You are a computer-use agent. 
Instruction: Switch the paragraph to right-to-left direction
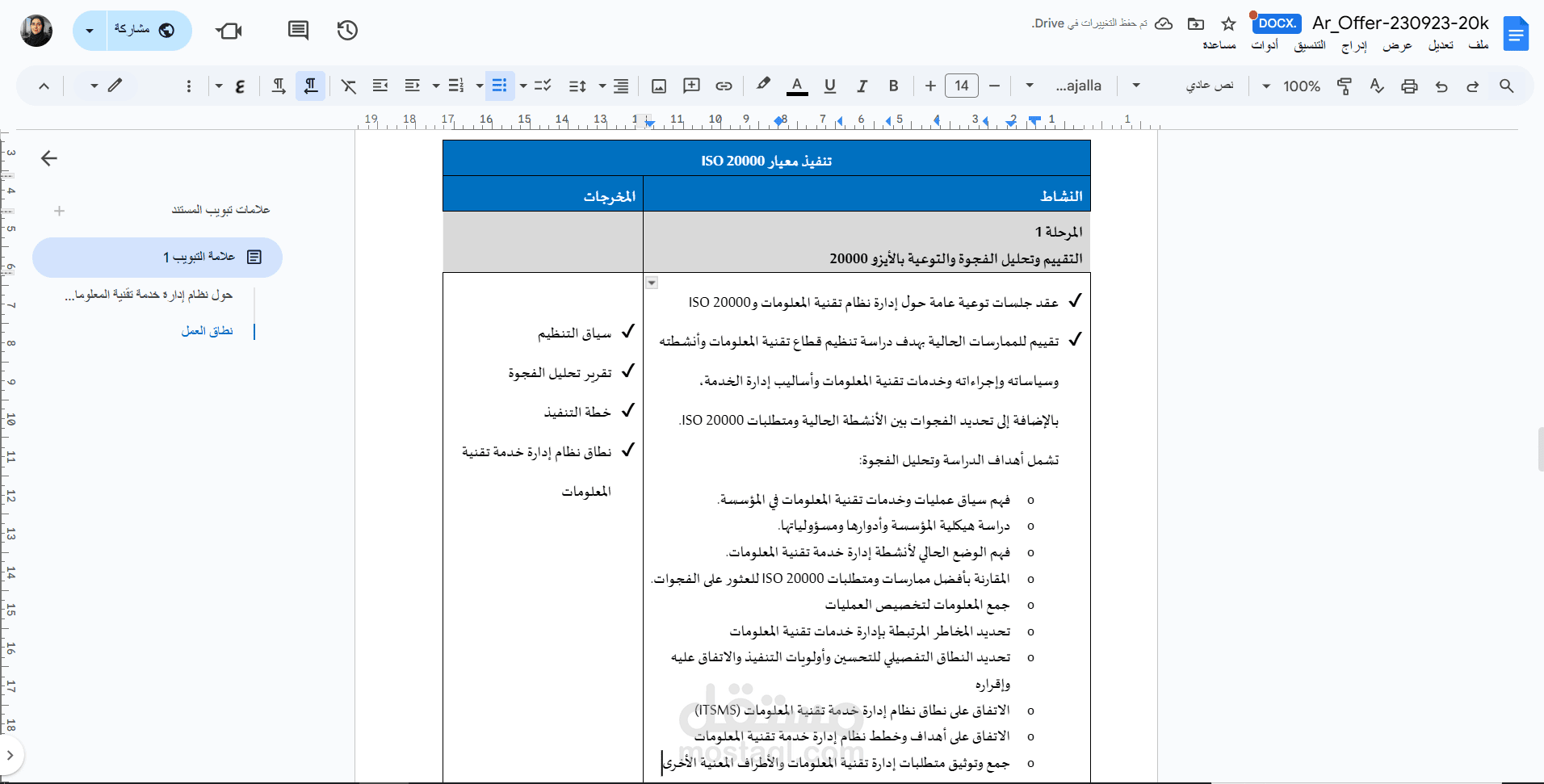pos(310,86)
